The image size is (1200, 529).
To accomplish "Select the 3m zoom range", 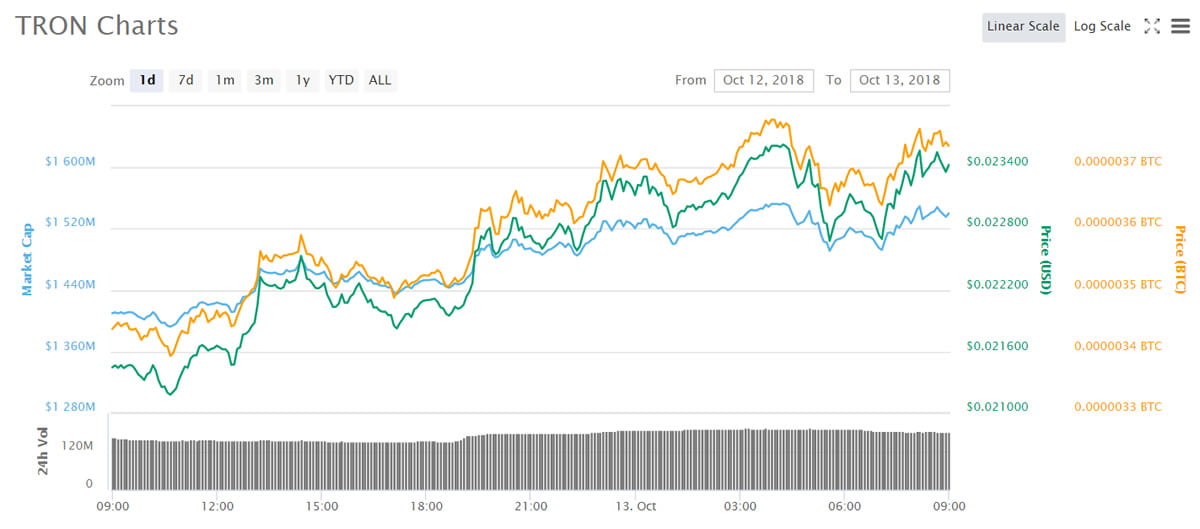I will 264,80.
